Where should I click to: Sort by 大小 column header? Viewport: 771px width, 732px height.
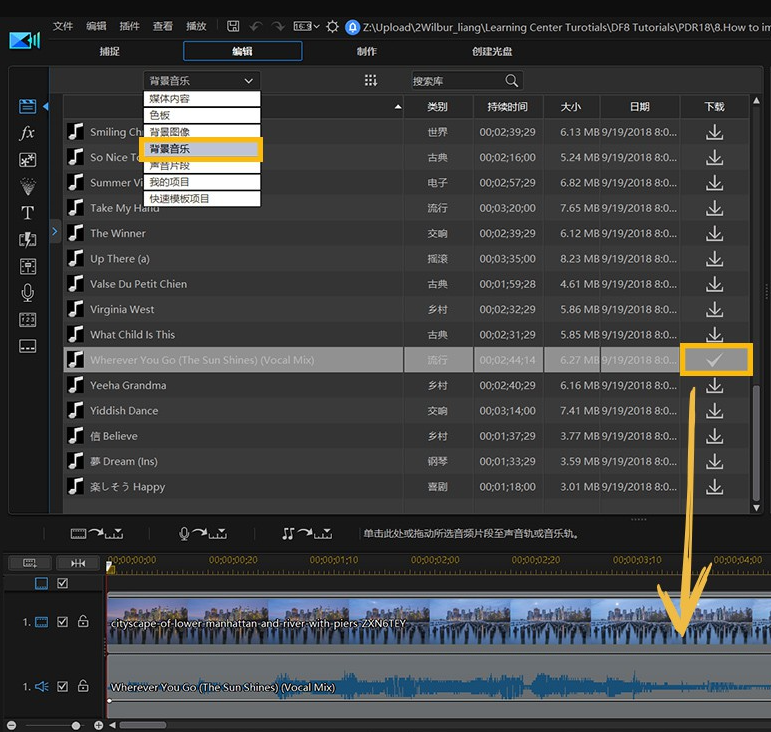[x=571, y=107]
